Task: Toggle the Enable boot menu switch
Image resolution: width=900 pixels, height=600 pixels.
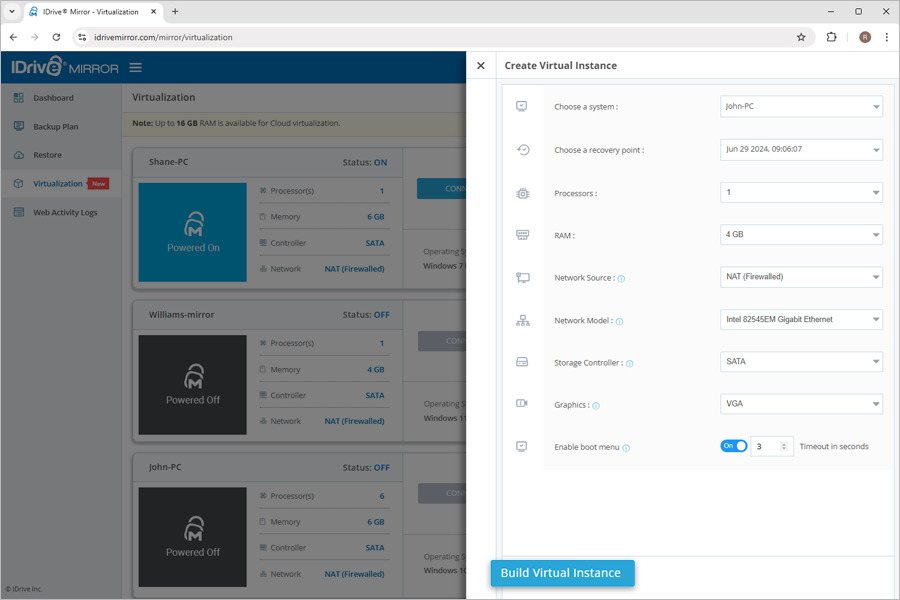Action: [734, 446]
